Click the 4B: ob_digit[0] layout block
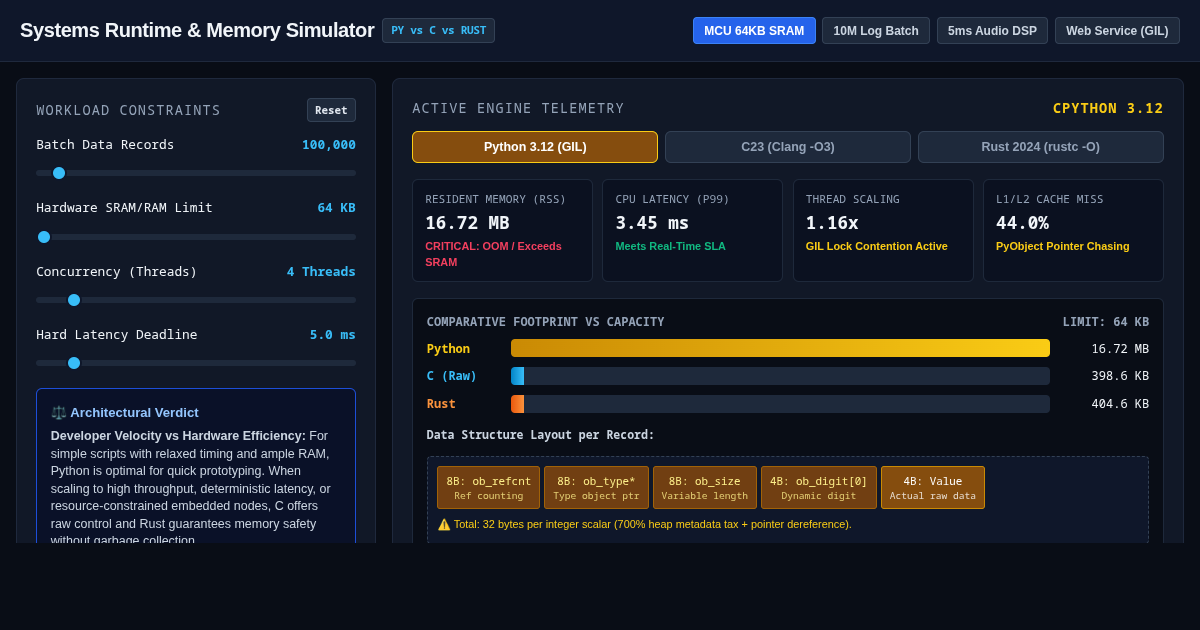The image size is (1200, 630). pyautogui.click(x=819, y=487)
